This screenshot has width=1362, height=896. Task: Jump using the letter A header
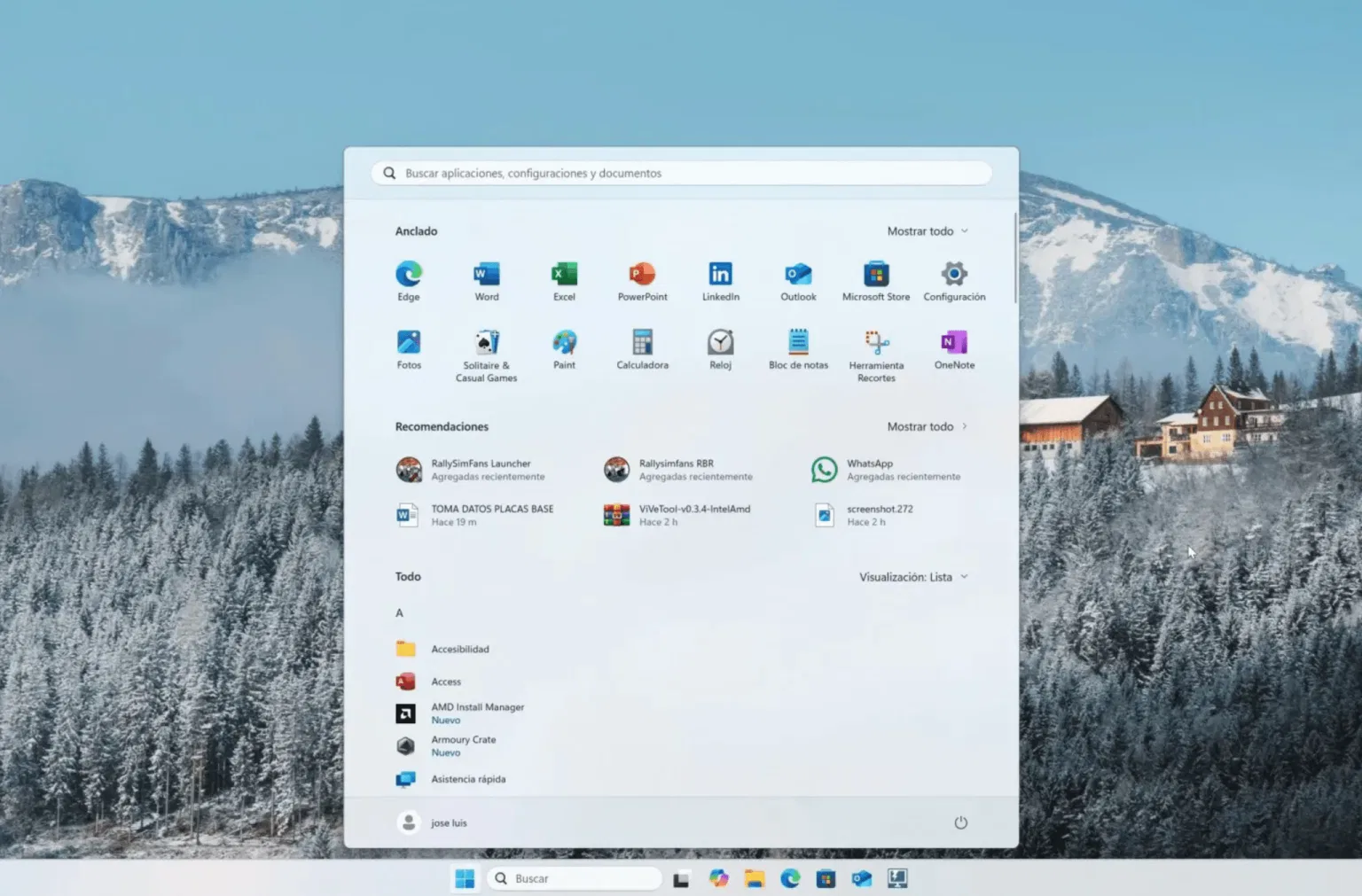click(399, 612)
